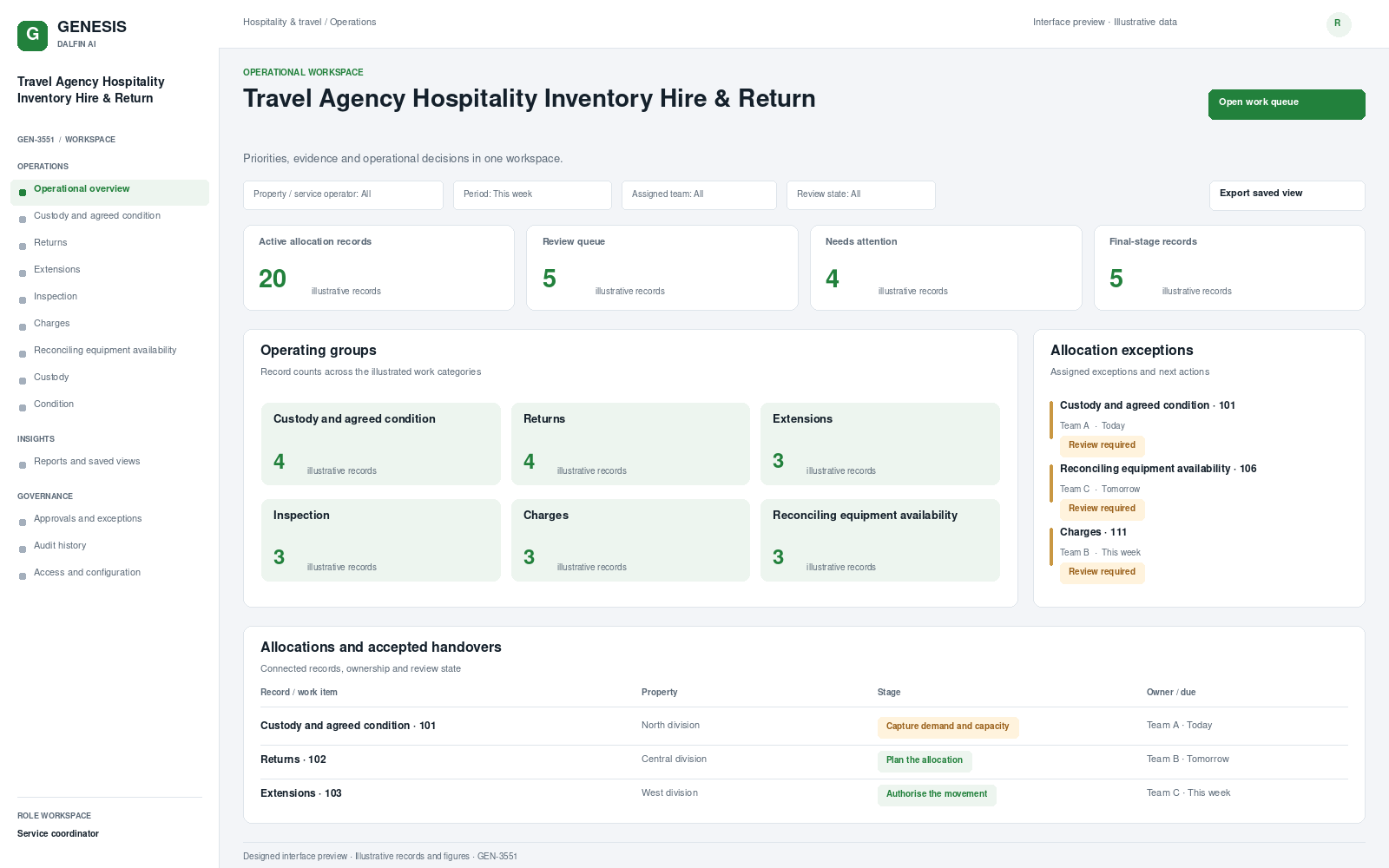This screenshot has width=1389, height=868.
Task: Click Review required for Reconciling exception 106
Action: pyautogui.click(x=1102, y=509)
